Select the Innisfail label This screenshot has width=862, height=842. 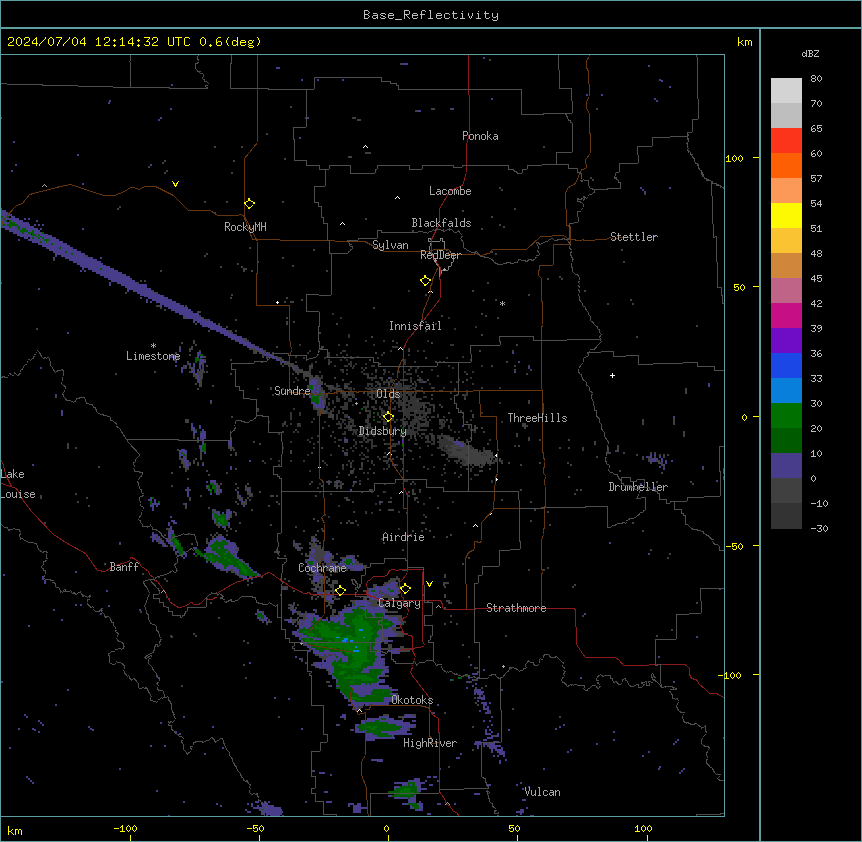(415, 326)
